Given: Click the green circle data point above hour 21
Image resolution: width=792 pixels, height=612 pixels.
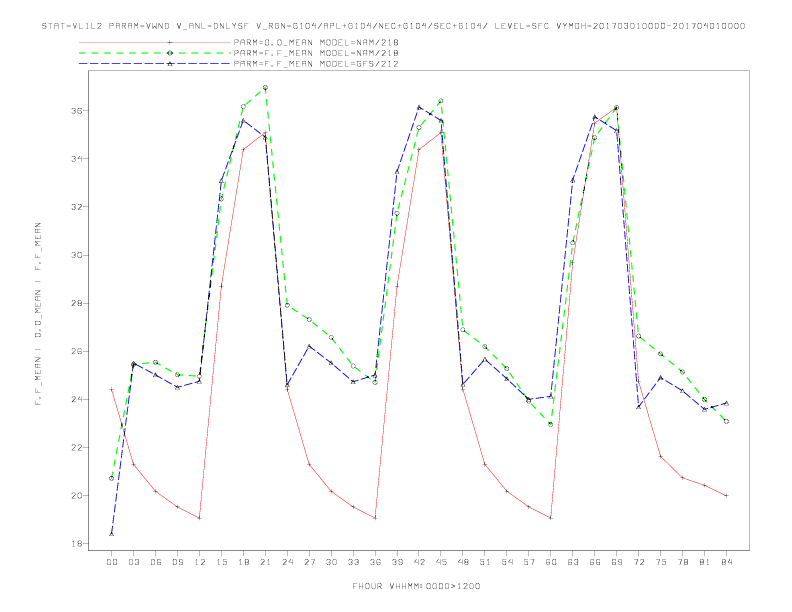Looking at the screenshot, I should 265,88.
